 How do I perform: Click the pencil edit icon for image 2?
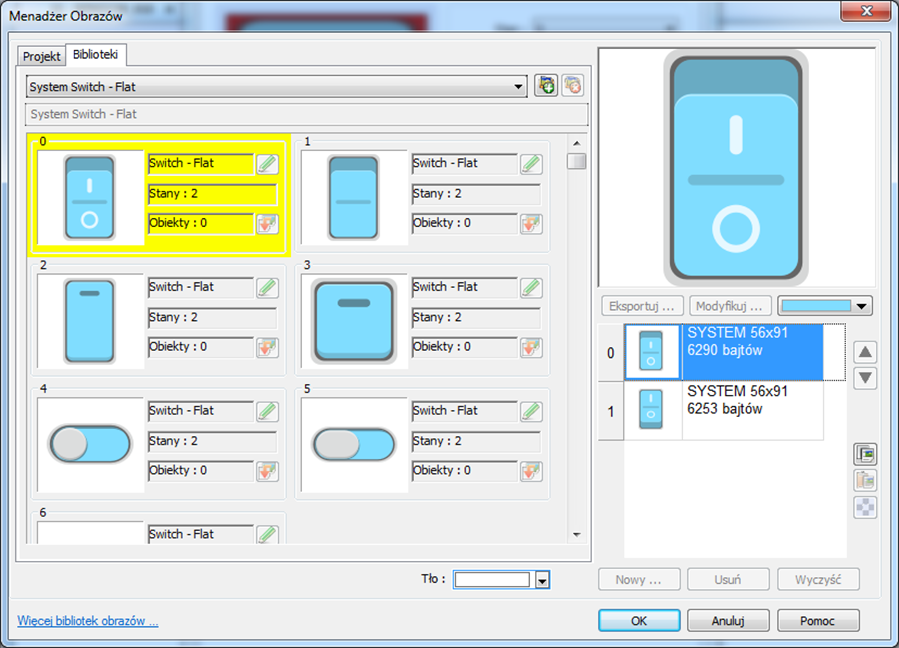[x=267, y=288]
